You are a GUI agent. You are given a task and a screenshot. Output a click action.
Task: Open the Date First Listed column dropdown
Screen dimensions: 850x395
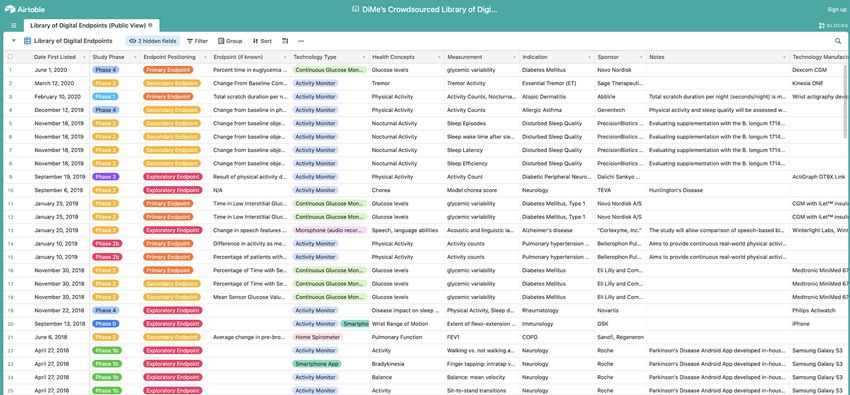pos(84,57)
